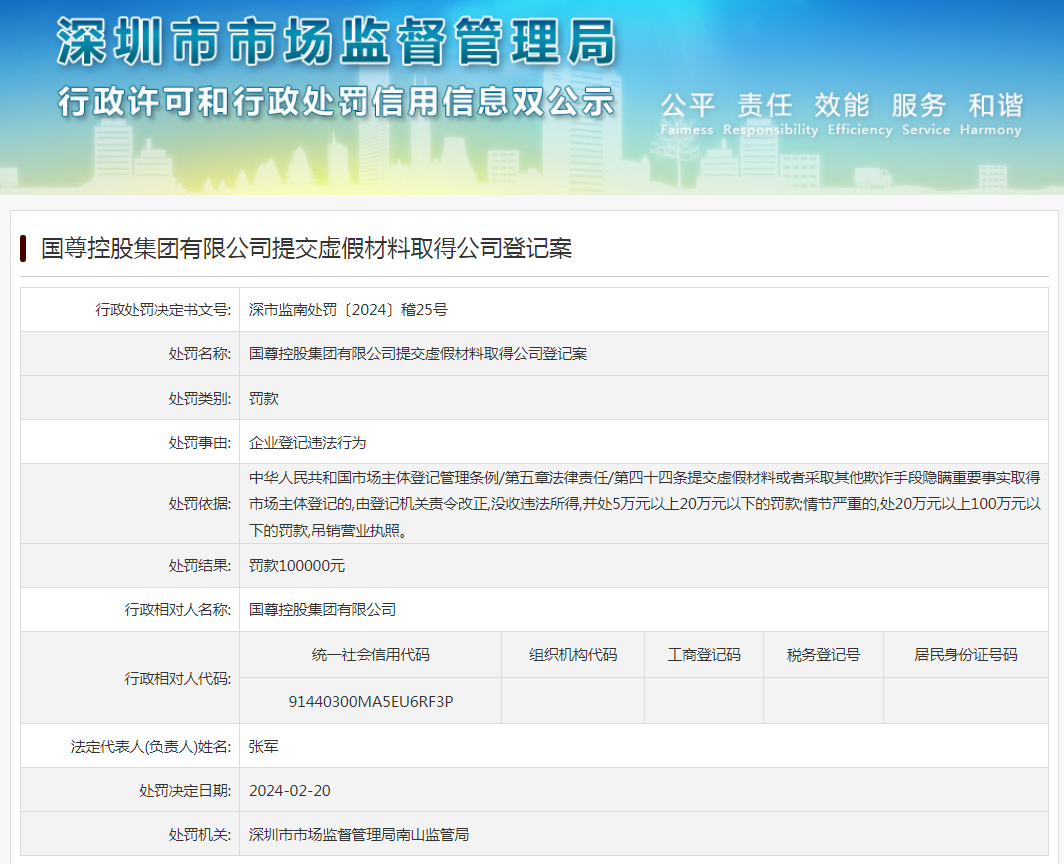The width and height of the screenshot is (1064, 864).
Task: Click the decision date 2024-02-20
Action: coord(290,791)
